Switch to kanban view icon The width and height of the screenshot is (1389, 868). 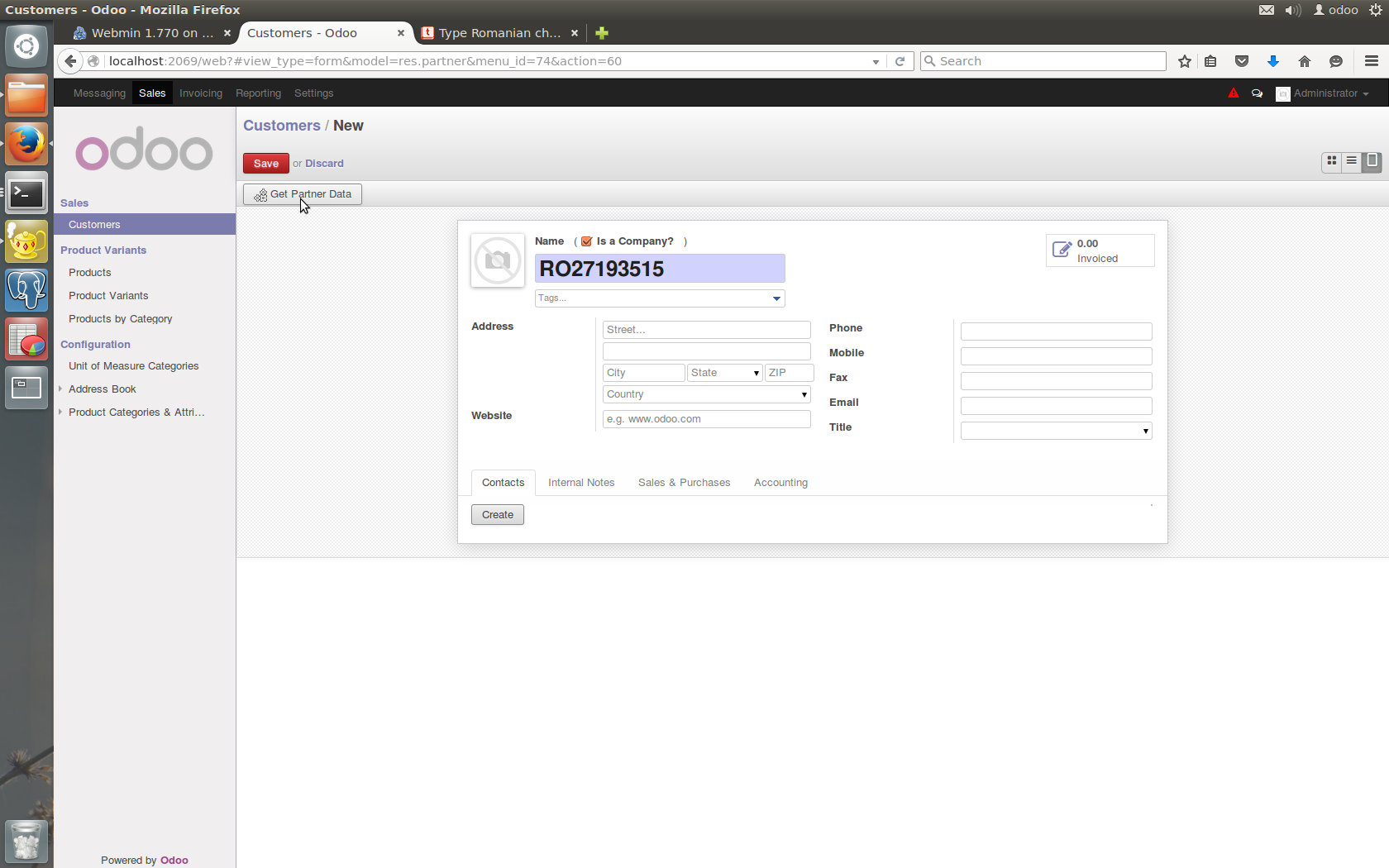tap(1331, 161)
